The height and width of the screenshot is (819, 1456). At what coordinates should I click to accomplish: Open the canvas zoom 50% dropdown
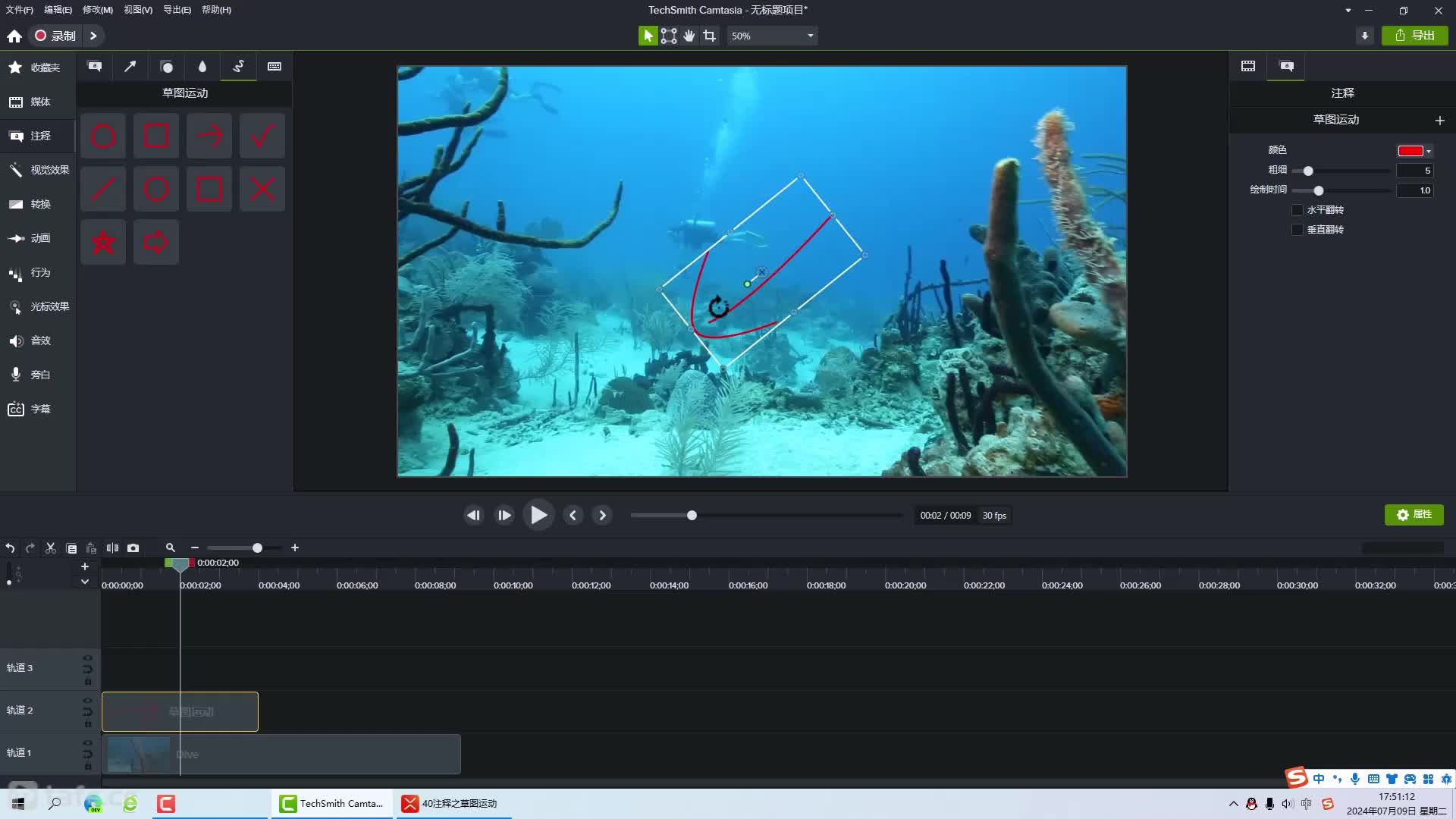click(773, 36)
